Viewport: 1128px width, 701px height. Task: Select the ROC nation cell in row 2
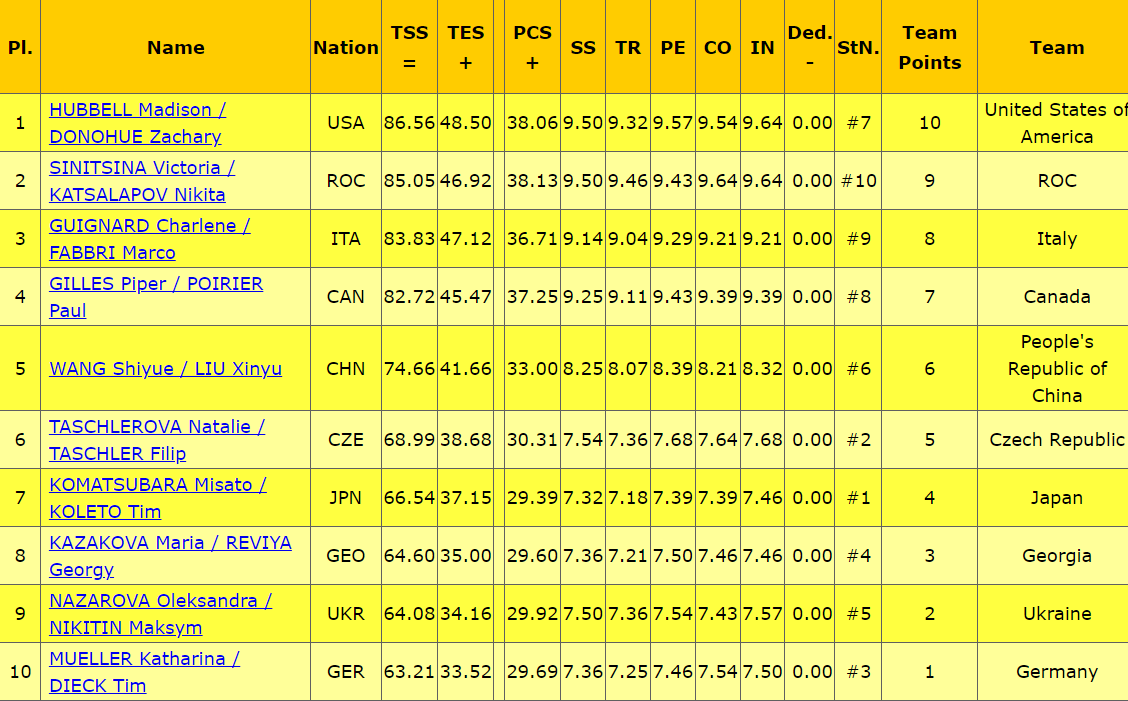point(346,181)
